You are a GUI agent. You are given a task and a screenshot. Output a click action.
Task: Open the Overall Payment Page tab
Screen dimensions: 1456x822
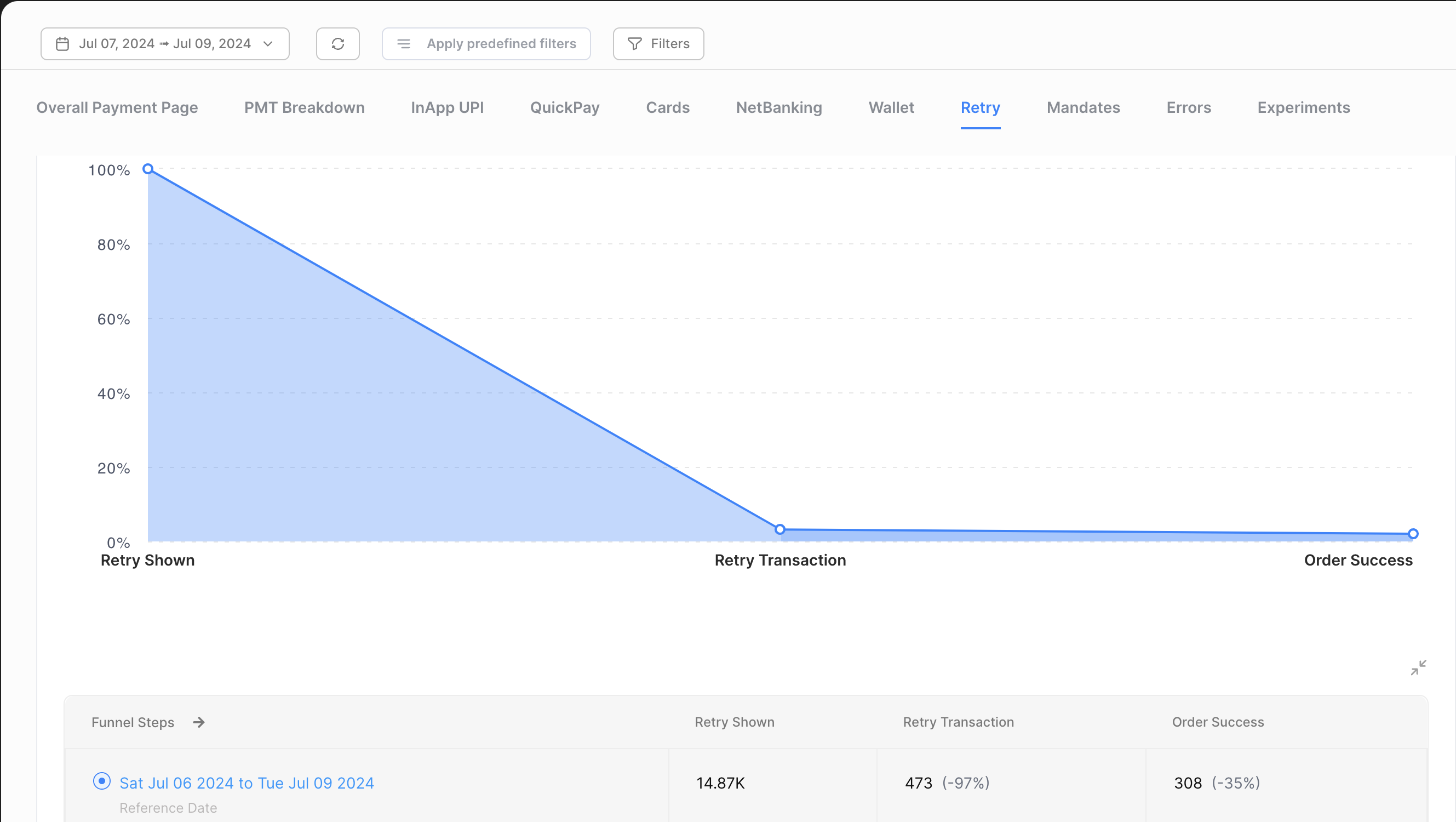click(117, 107)
